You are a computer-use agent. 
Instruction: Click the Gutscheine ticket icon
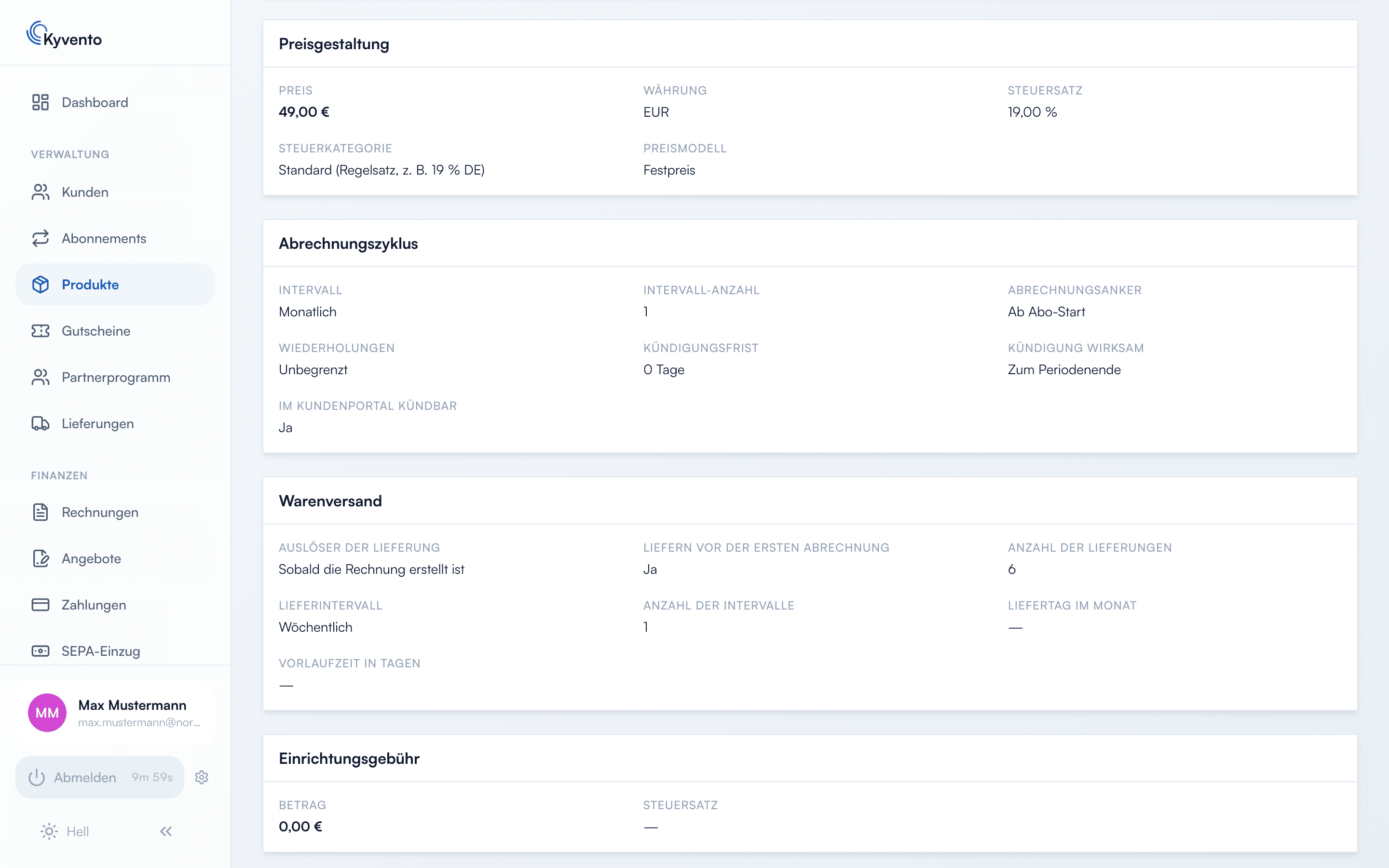(x=40, y=331)
